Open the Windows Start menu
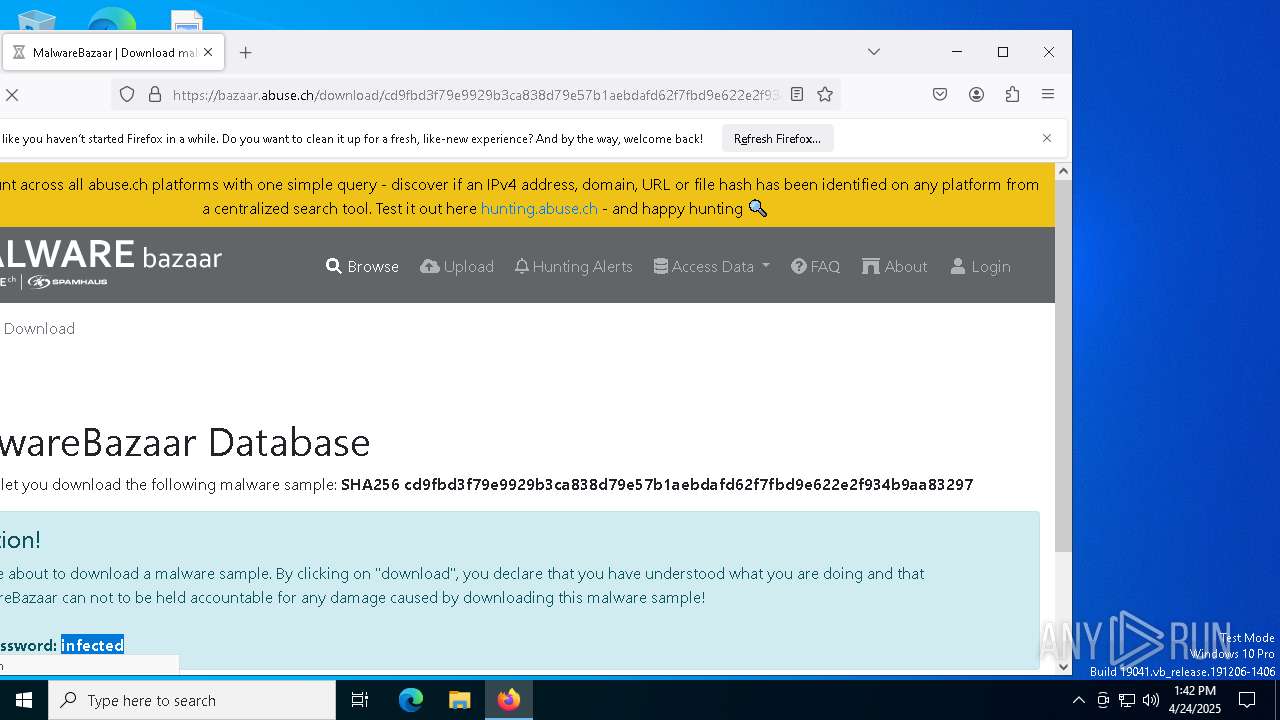The height and width of the screenshot is (720, 1280). (24, 700)
